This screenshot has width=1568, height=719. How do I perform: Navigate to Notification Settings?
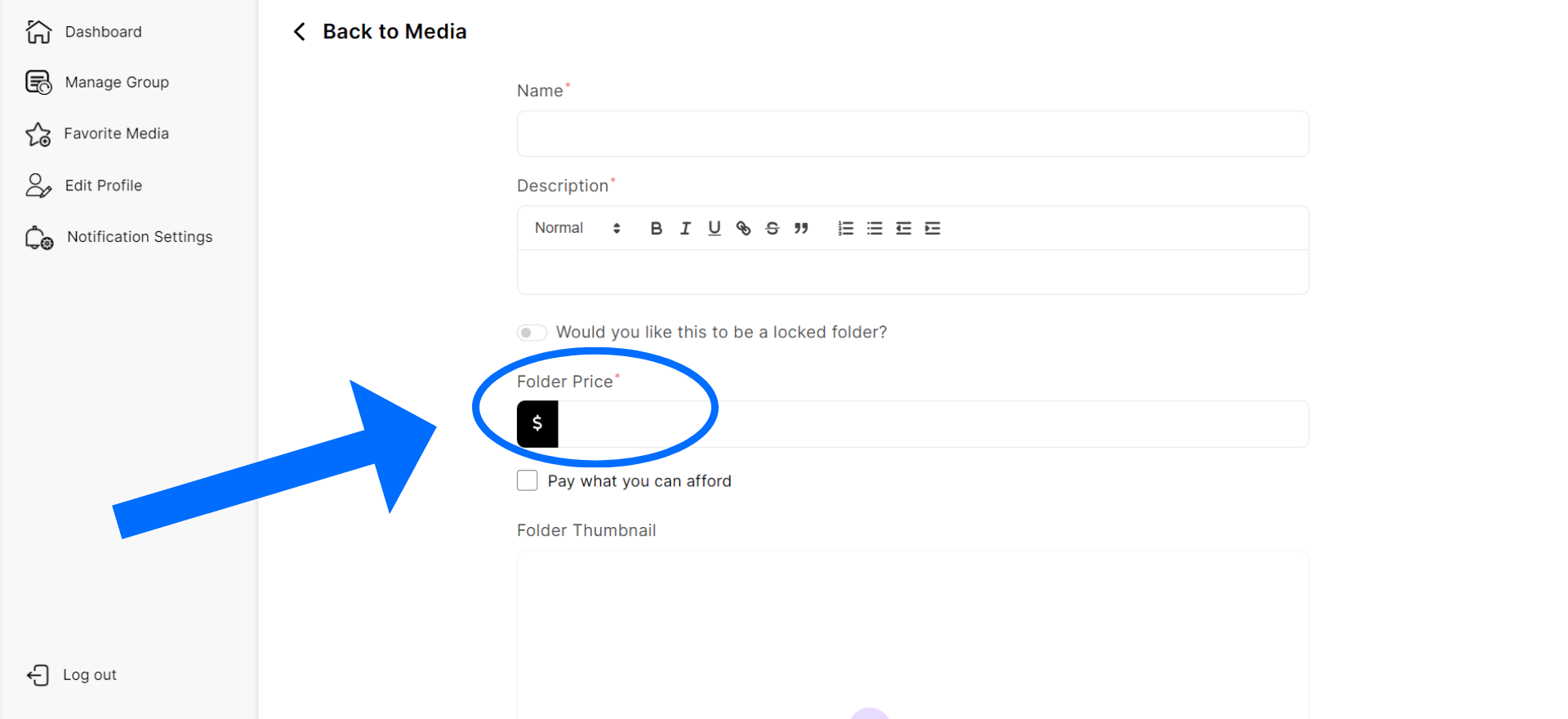(x=139, y=237)
